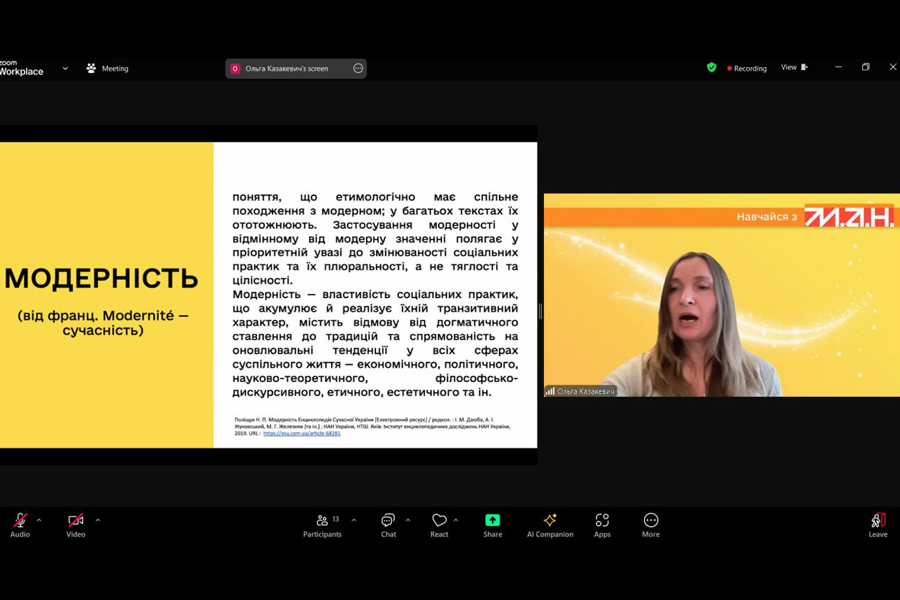Expand audio settings arrow next to Audio
900x600 pixels.
[x=39, y=520]
